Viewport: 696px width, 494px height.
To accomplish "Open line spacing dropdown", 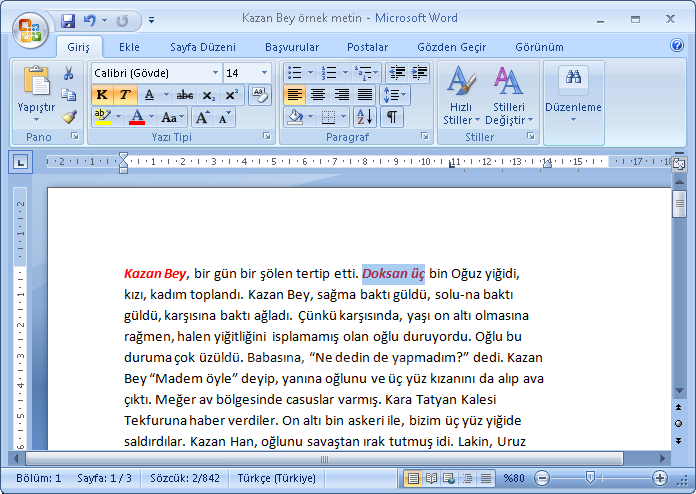I will click(x=395, y=95).
